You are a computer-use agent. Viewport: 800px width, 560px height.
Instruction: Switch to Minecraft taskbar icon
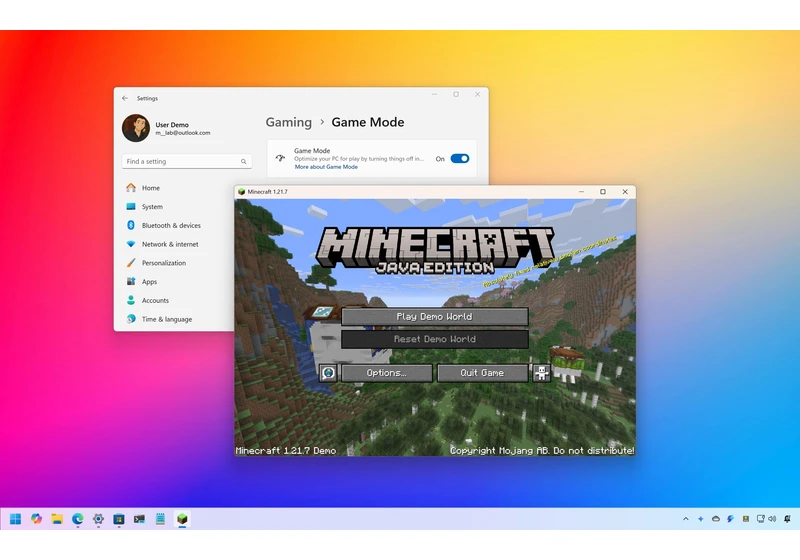tap(182, 519)
